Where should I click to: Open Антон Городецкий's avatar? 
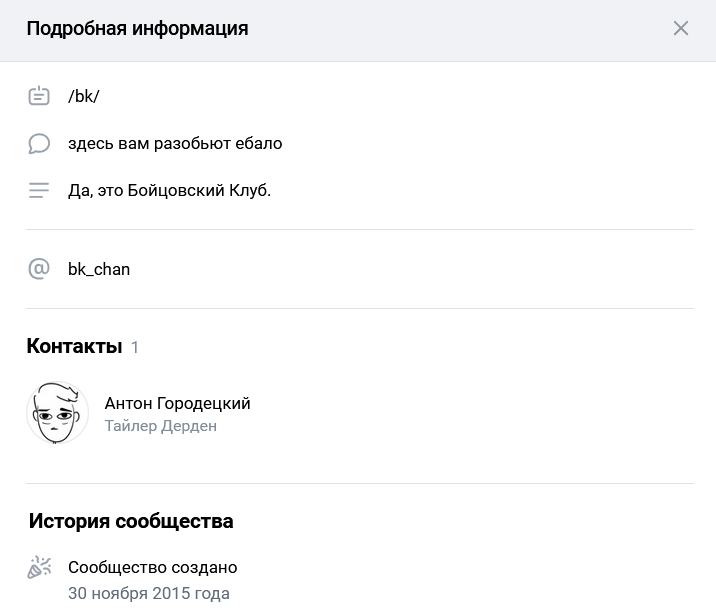(x=58, y=413)
